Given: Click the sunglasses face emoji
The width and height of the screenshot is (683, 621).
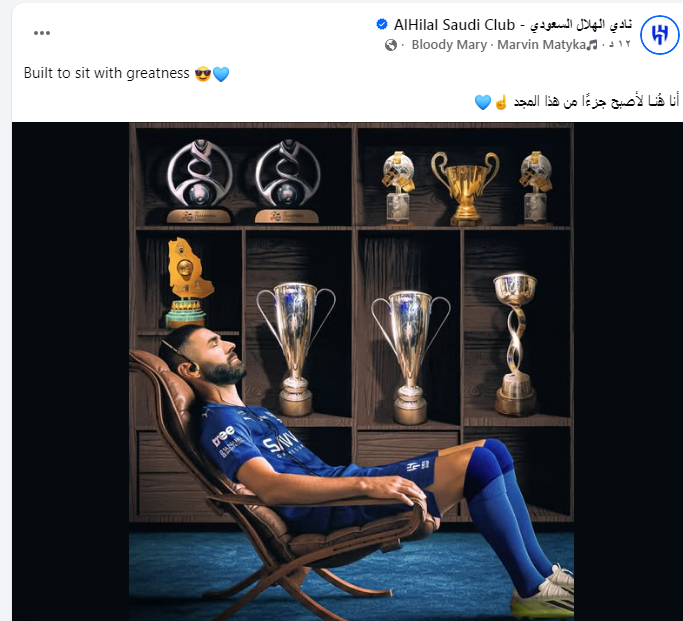Looking at the screenshot, I should [203, 74].
